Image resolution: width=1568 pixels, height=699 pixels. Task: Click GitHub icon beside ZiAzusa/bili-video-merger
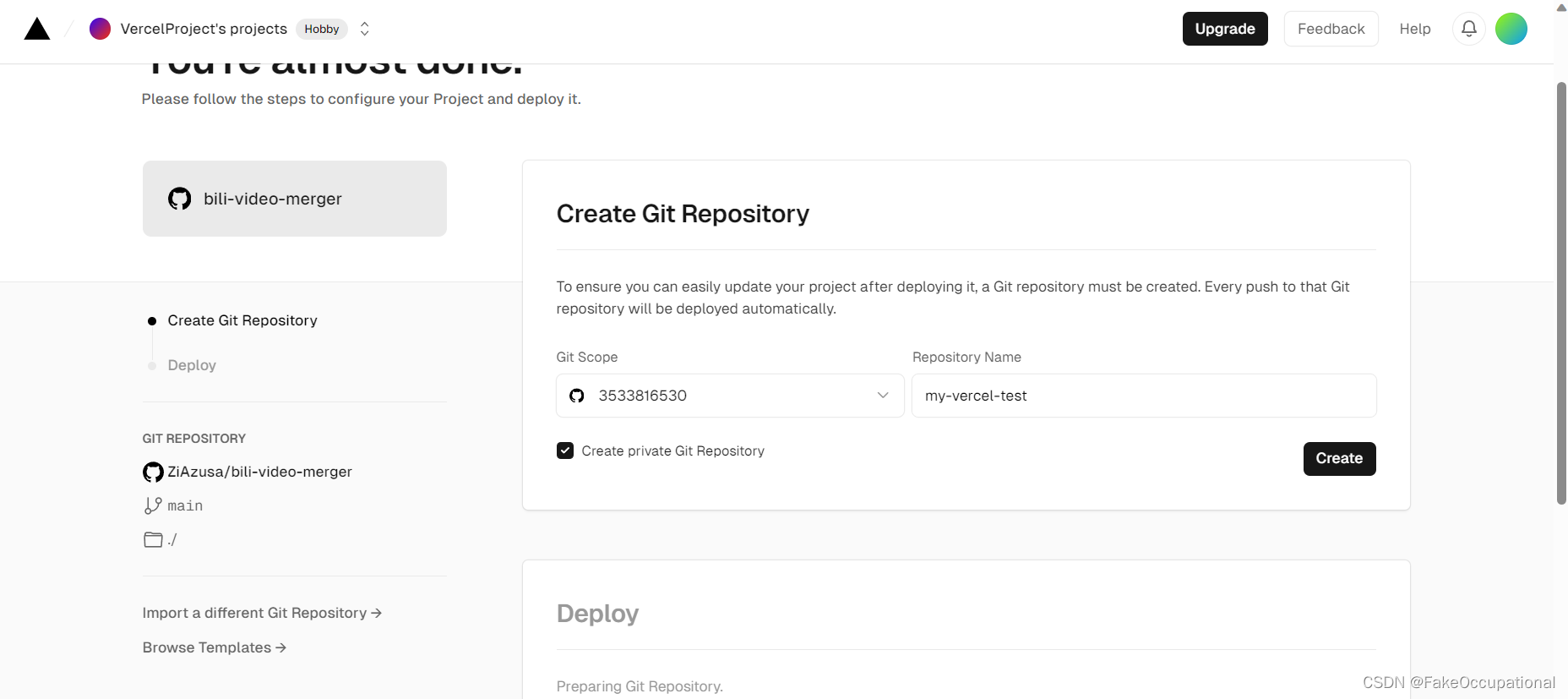coord(153,472)
